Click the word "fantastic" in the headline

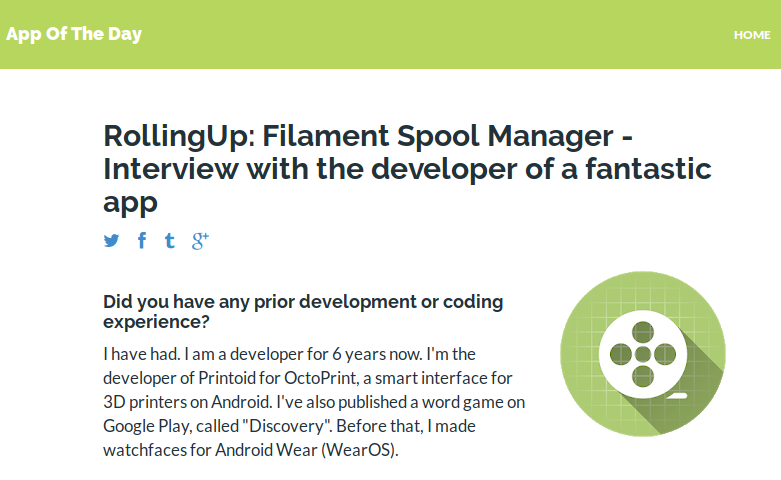pyautogui.click(x=647, y=169)
